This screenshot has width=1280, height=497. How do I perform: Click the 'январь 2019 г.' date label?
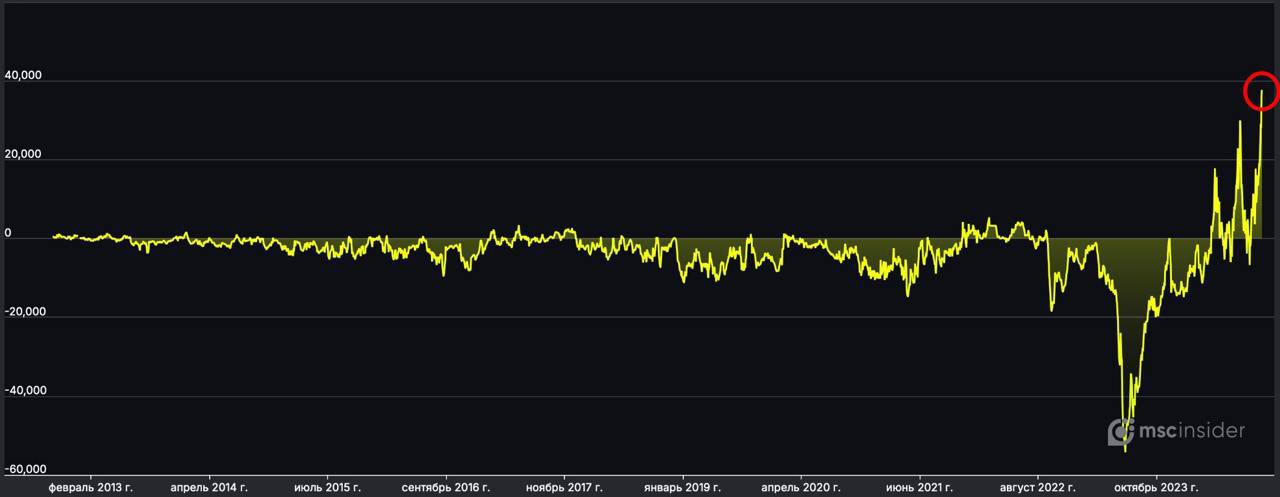coord(683,488)
